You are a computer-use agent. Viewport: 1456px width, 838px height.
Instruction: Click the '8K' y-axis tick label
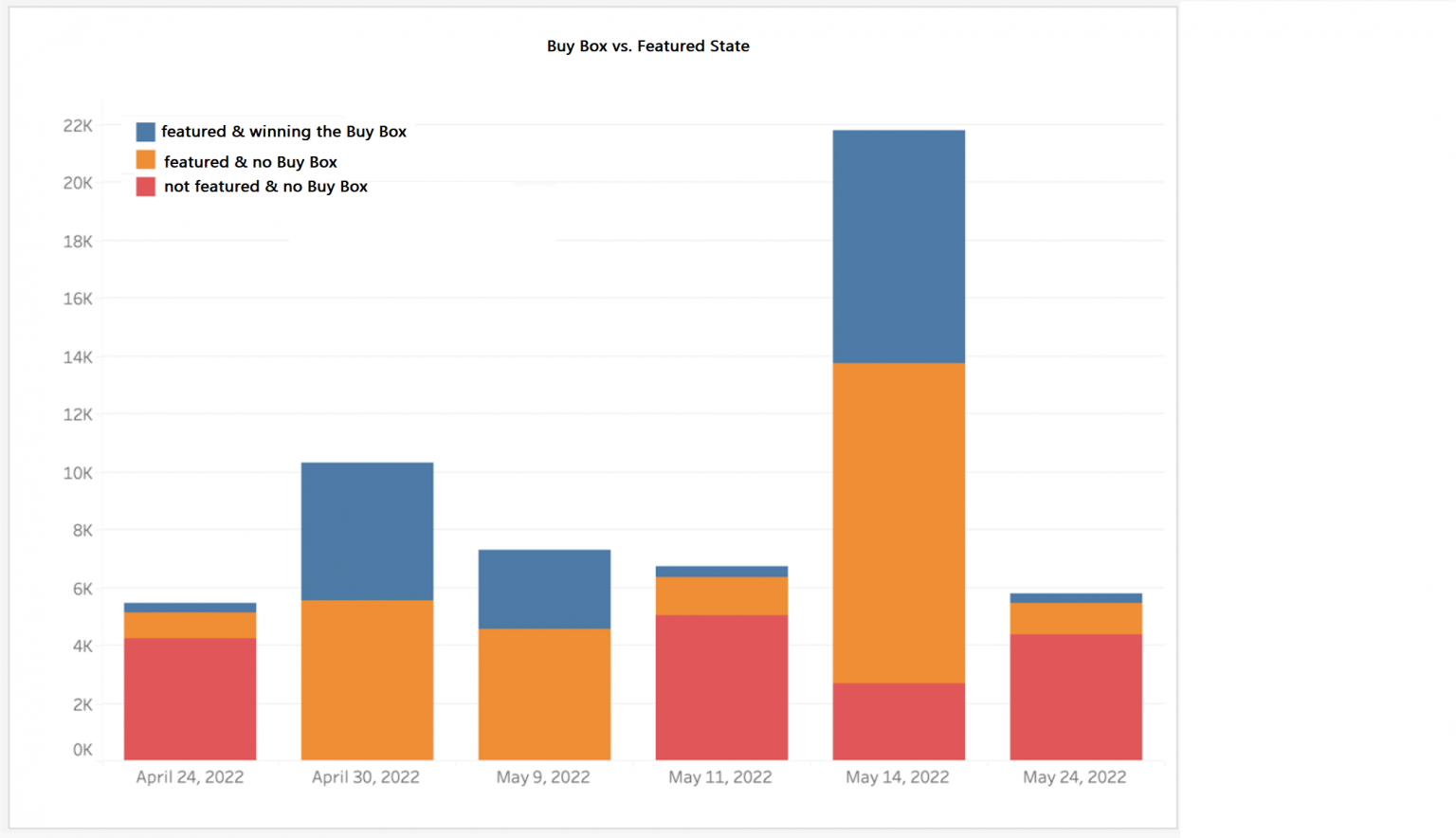coord(82,530)
